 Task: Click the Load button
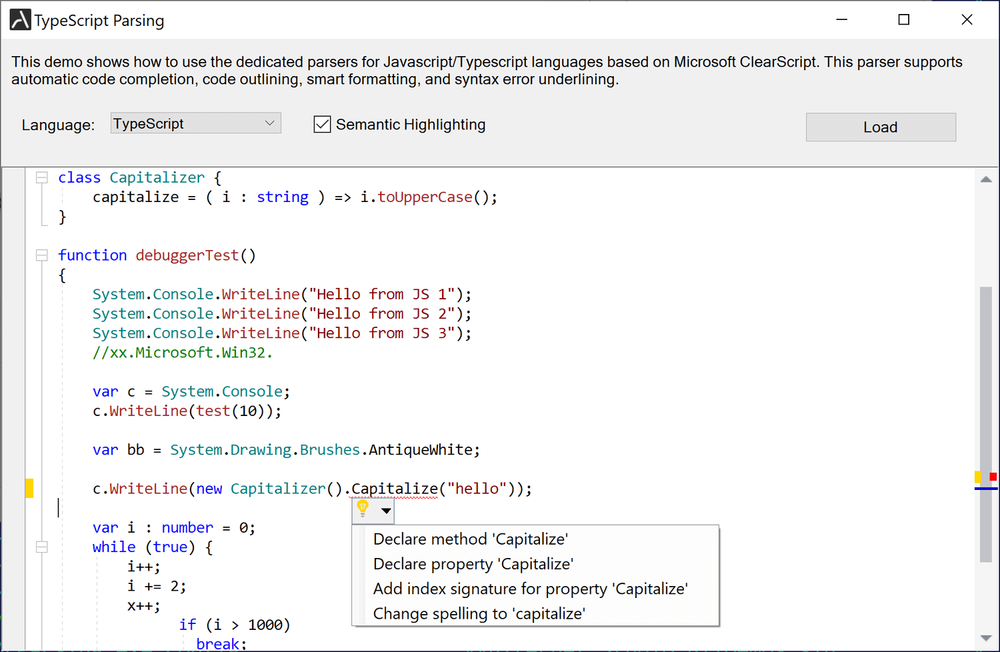[880, 126]
